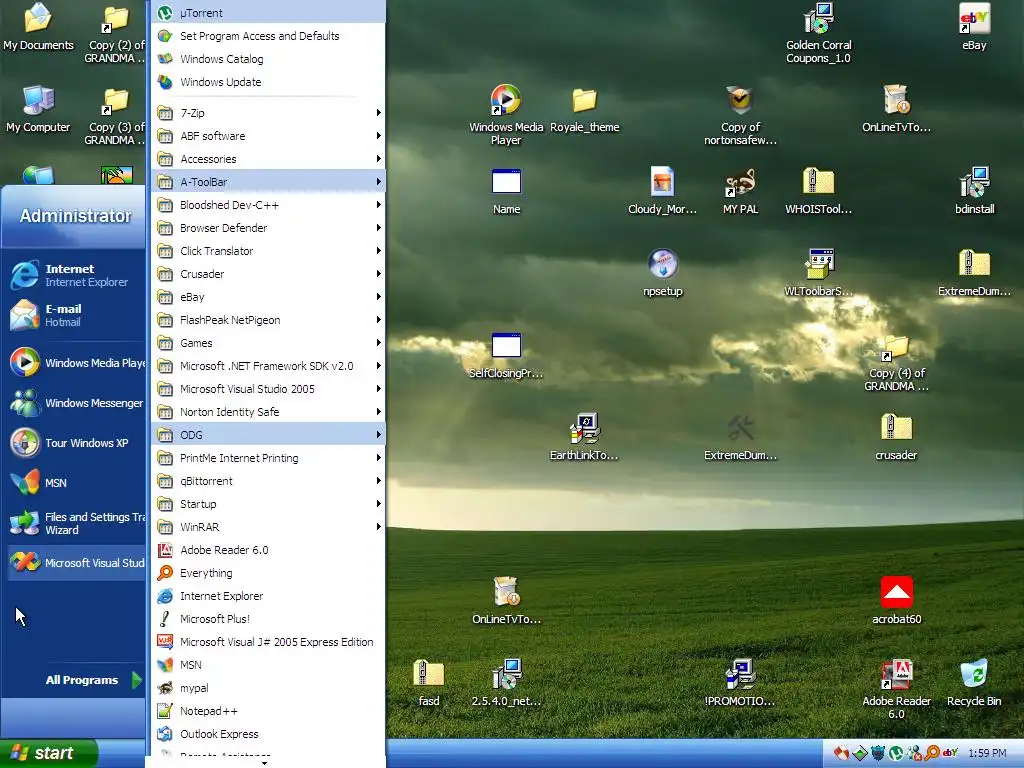Launch Tour Windows XP
1024x768 pixels.
[x=75, y=443]
